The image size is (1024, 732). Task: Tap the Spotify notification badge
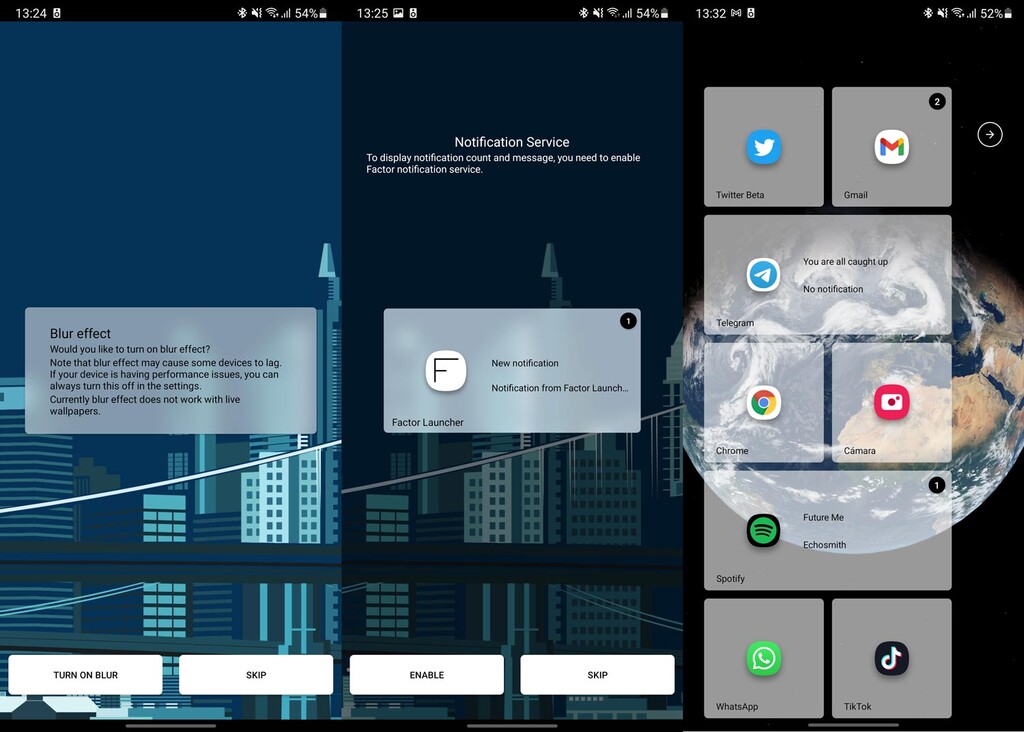(x=937, y=485)
